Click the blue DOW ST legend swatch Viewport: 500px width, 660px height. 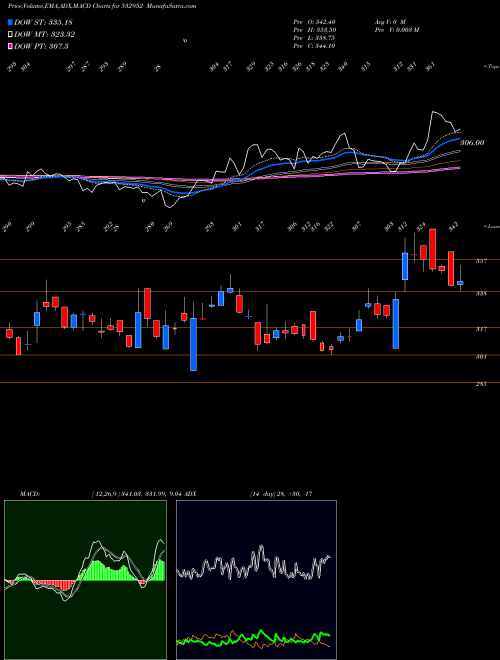tap(10, 22)
